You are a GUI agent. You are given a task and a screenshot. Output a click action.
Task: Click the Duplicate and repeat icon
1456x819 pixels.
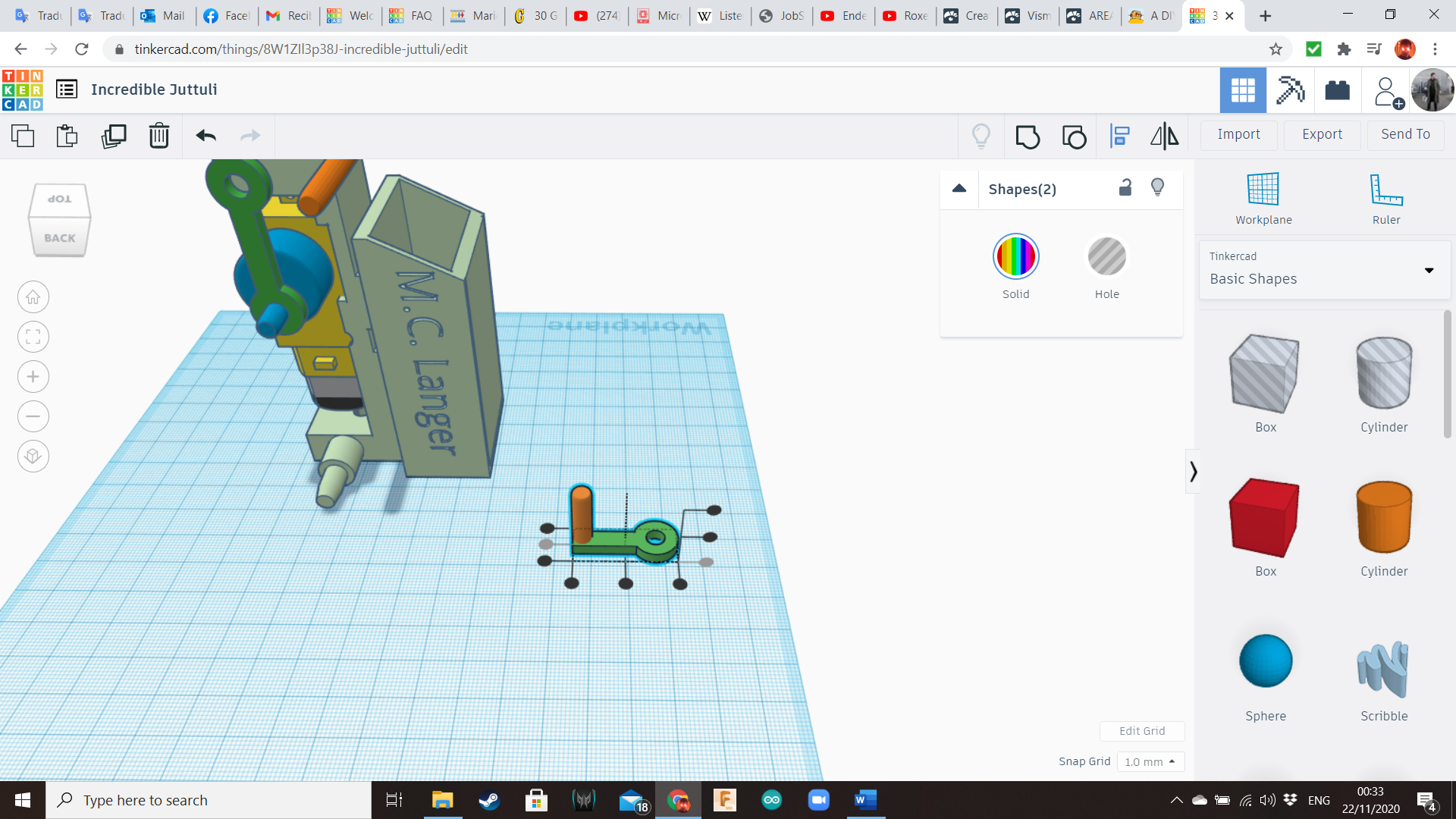(114, 136)
